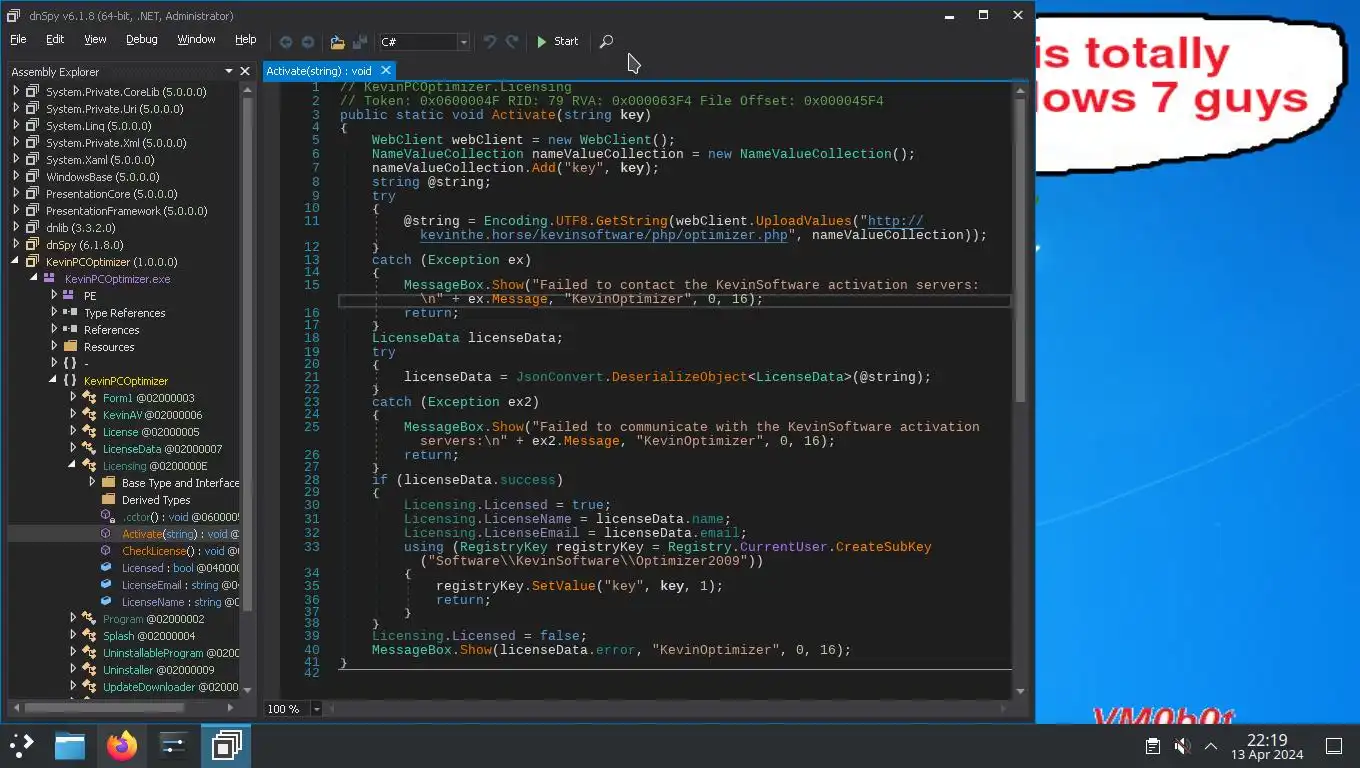
Task: Click the Navigate Forward arrow icon
Action: click(308, 42)
